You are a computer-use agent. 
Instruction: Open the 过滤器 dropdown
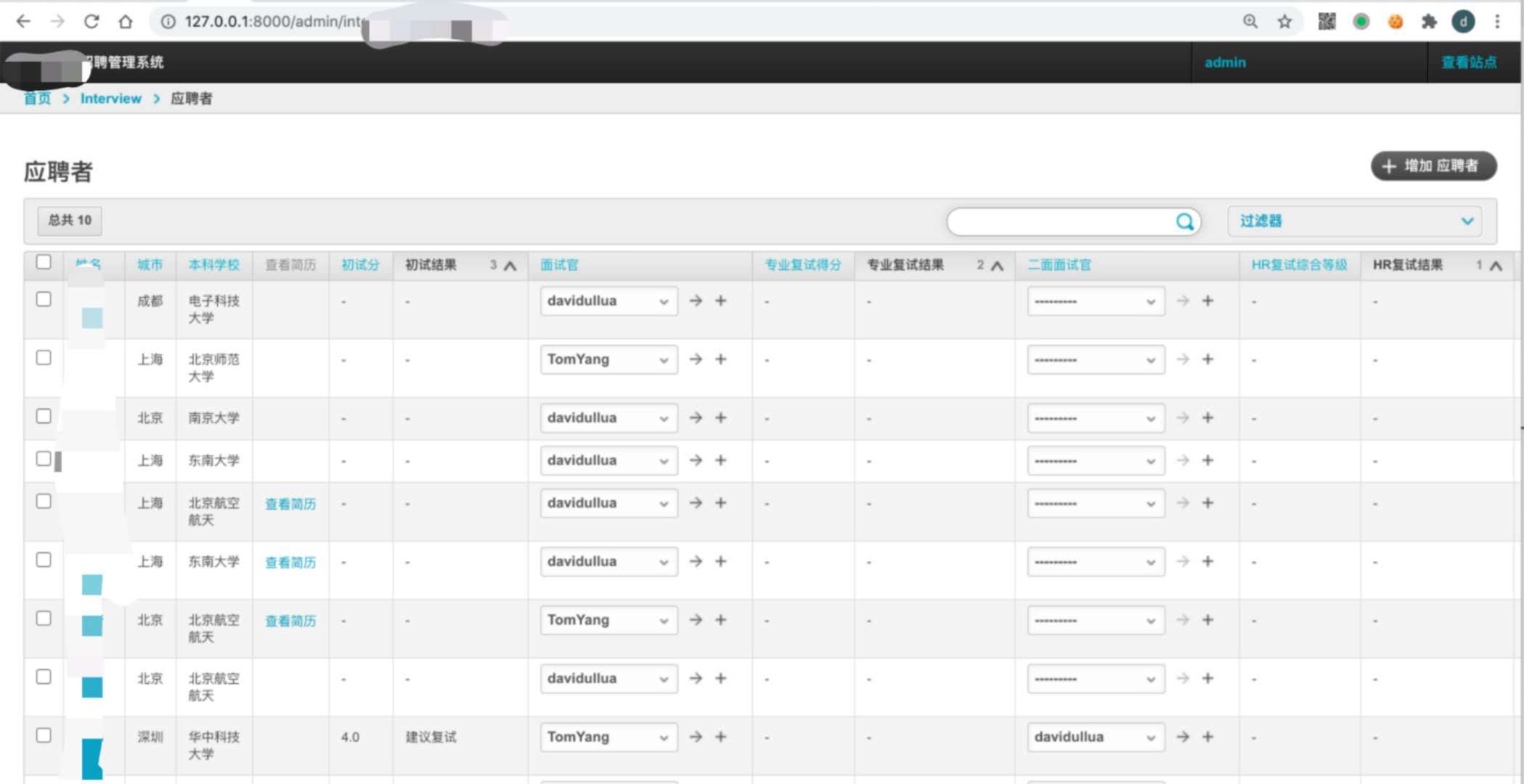point(1355,221)
